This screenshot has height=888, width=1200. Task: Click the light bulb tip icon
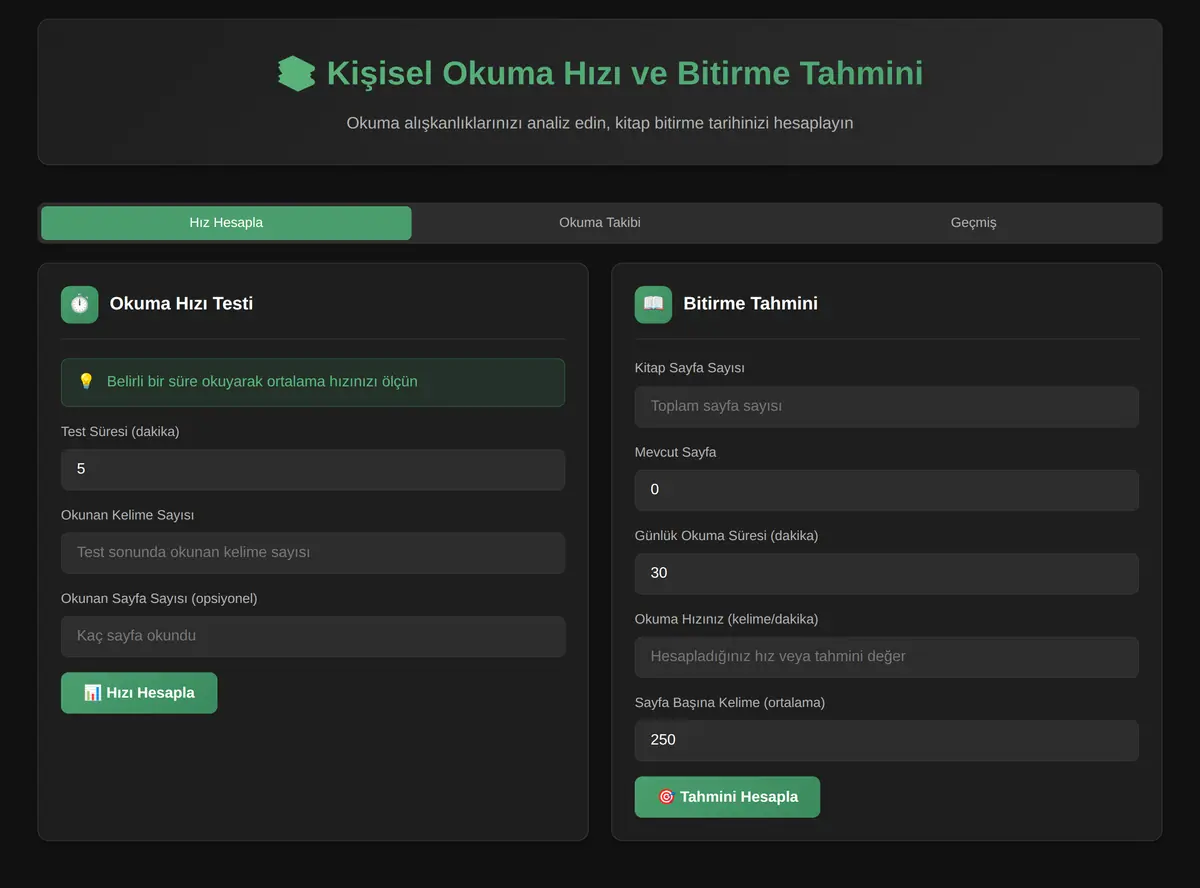point(86,382)
